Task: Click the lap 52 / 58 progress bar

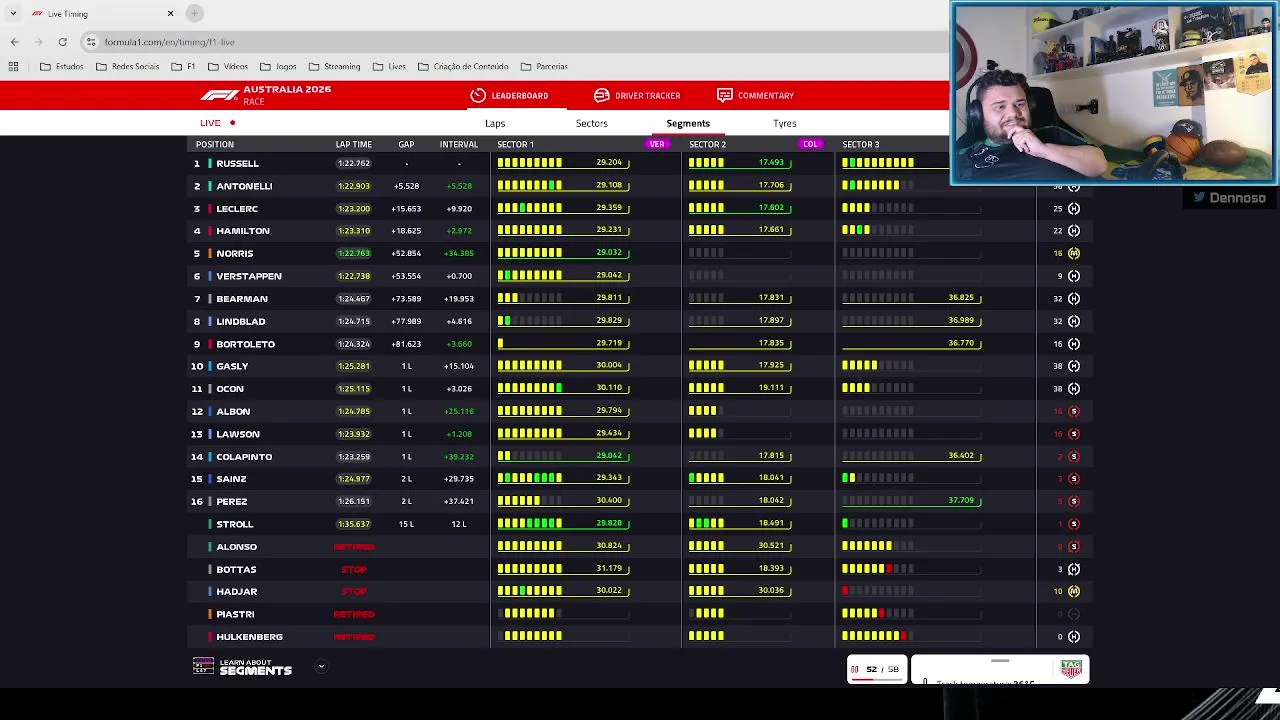Action: pos(876,679)
